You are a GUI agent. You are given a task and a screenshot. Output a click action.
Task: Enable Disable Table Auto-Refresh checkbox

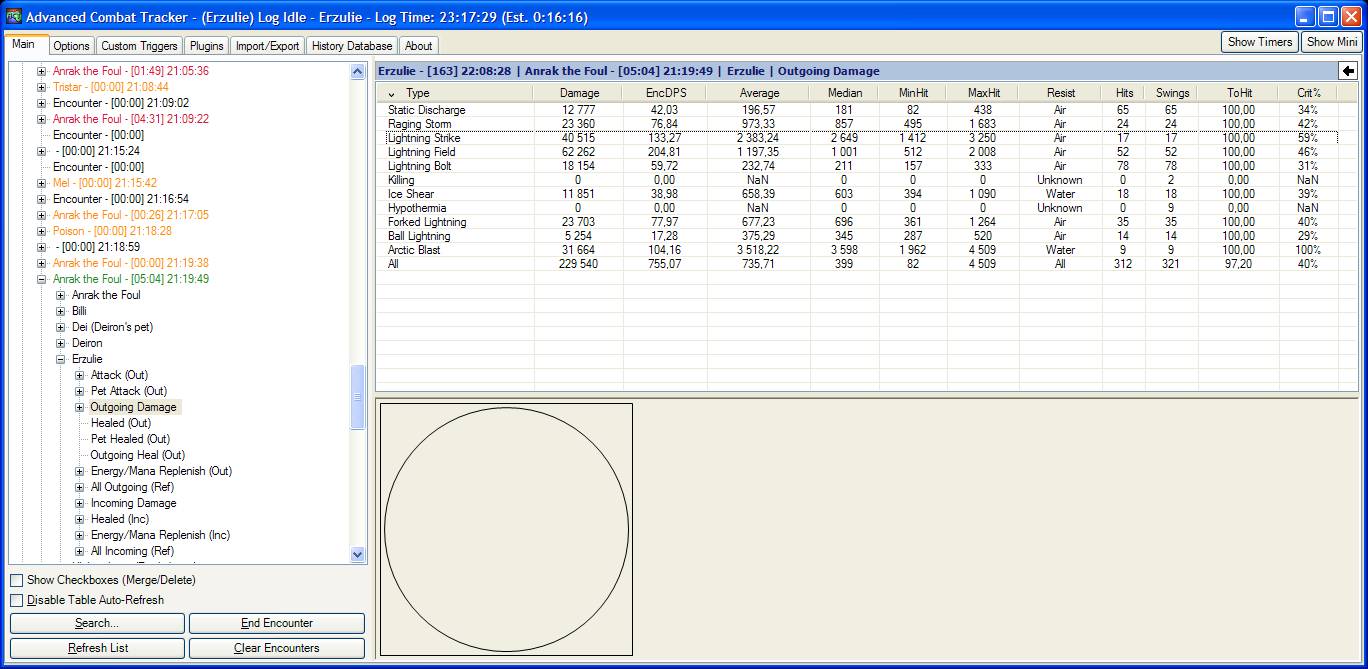16,600
